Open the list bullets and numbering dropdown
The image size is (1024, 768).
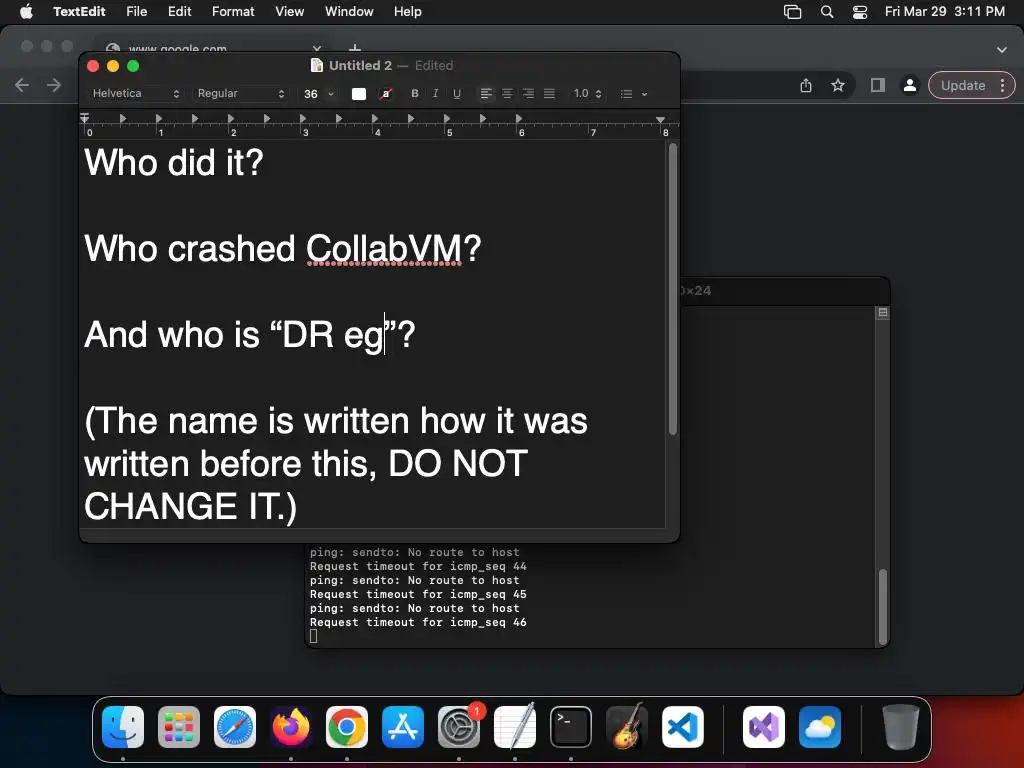[633, 93]
